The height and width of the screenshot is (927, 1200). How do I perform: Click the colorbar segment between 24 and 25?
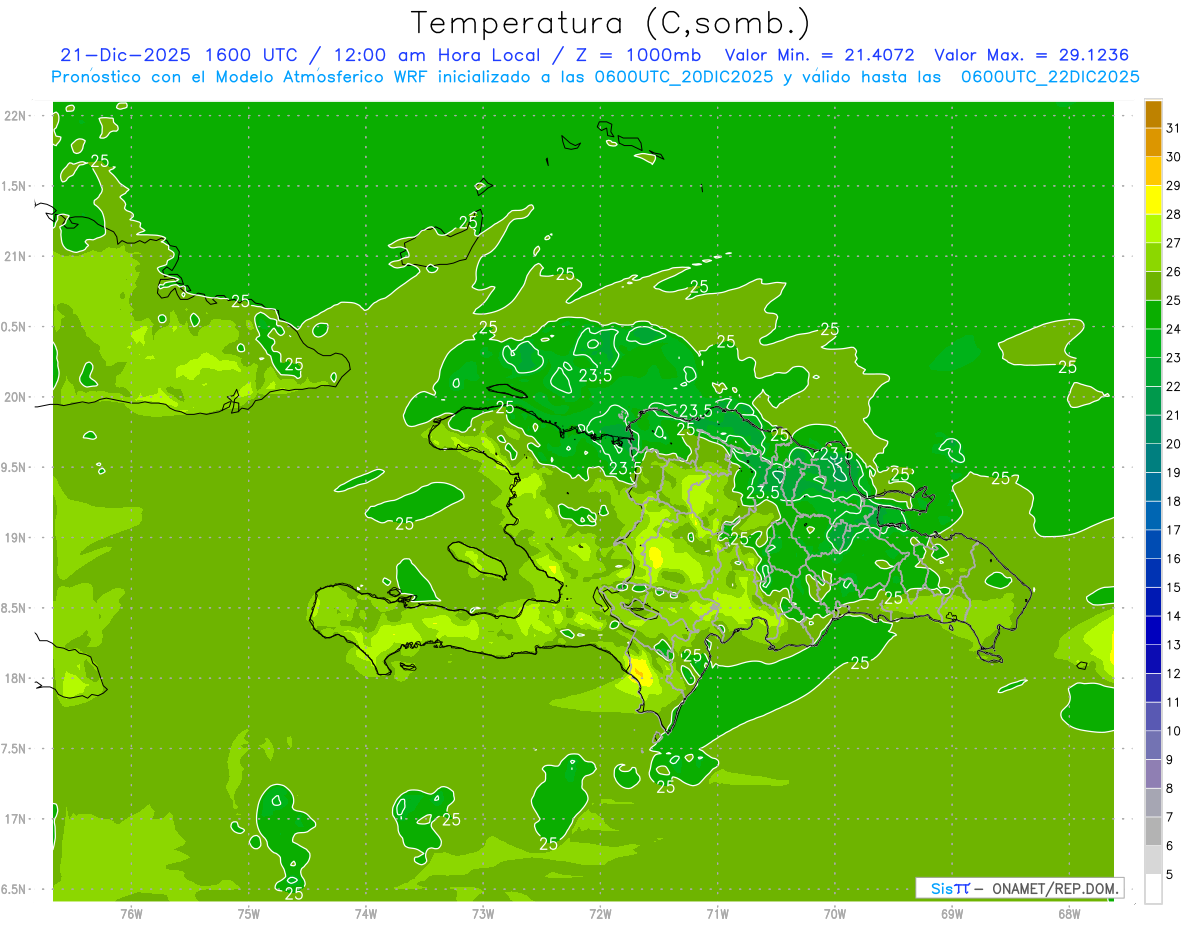point(1153,315)
